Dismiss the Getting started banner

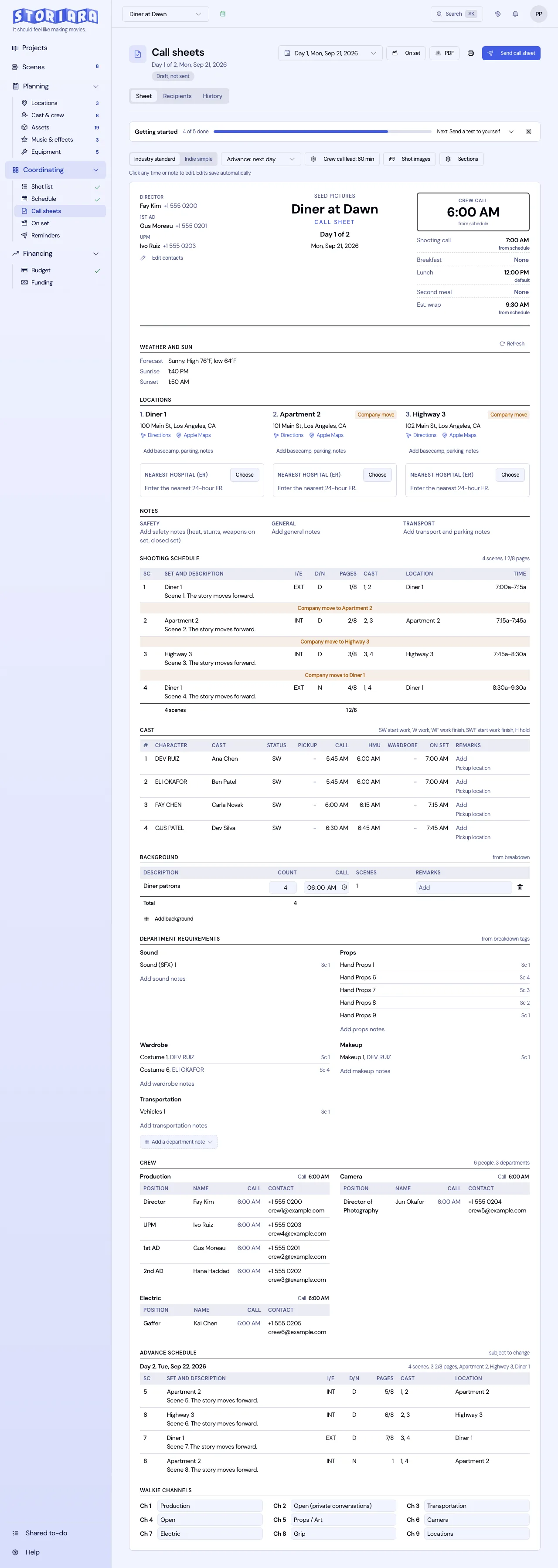529,132
